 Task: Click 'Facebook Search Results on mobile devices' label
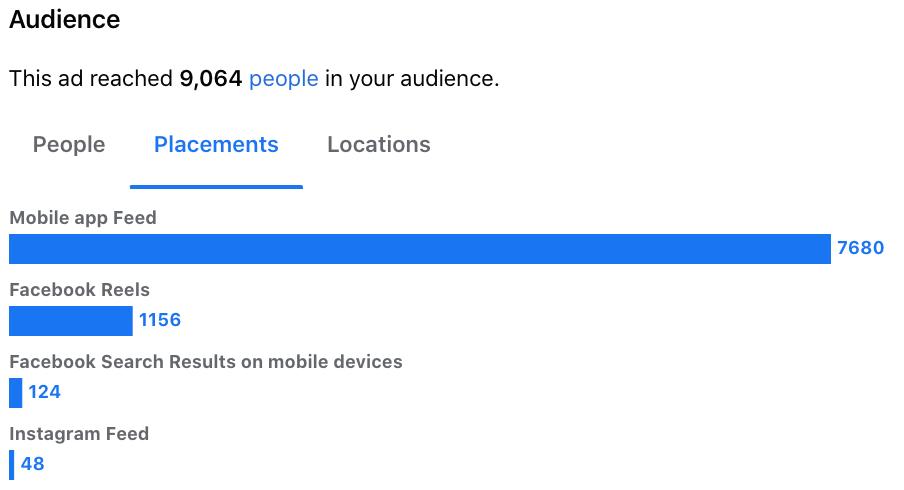click(x=206, y=362)
